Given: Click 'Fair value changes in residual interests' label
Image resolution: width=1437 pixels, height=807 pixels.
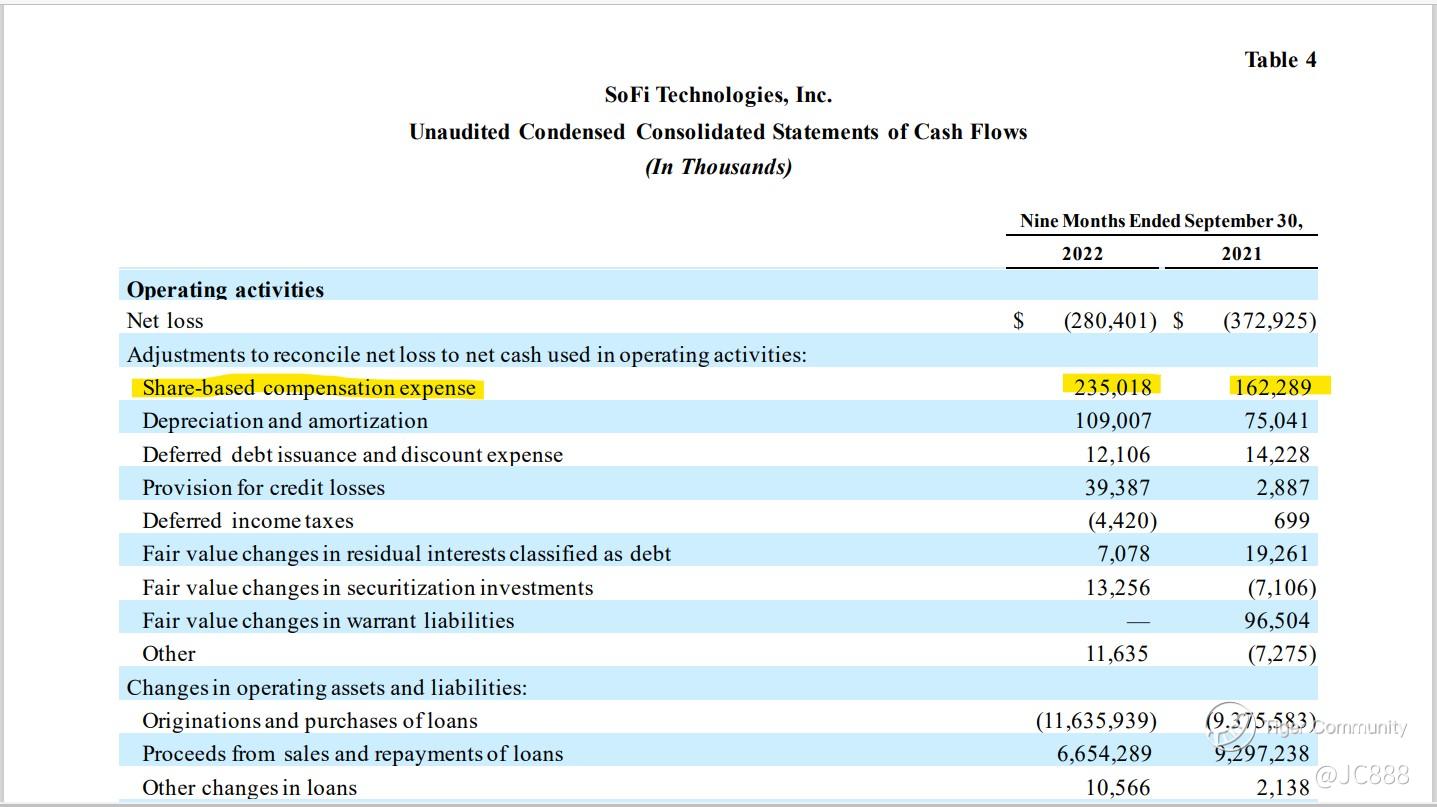Looking at the screenshot, I should (407, 554).
